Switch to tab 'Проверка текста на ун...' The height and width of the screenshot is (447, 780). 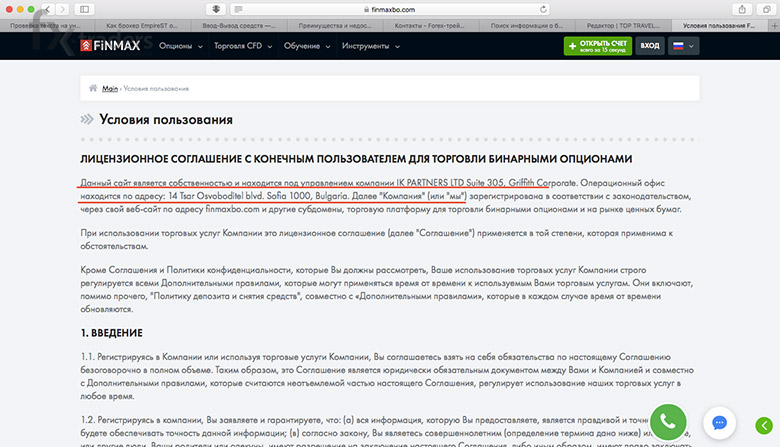(48, 25)
